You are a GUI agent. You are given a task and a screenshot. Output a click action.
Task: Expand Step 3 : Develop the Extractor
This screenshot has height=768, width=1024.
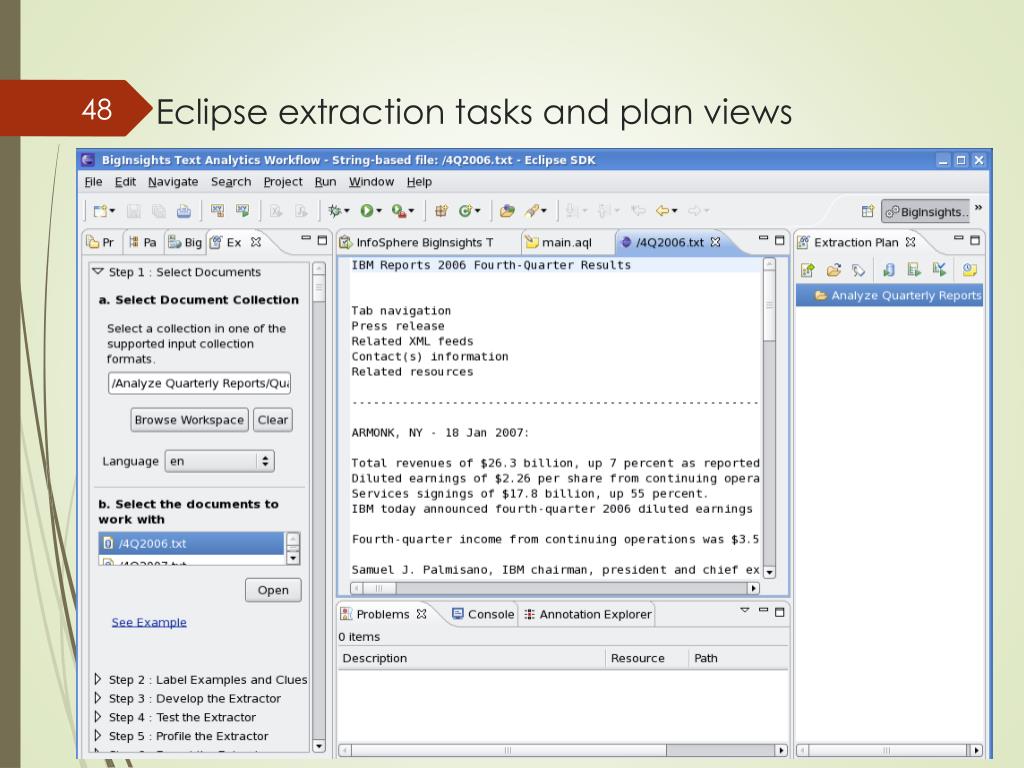click(98, 698)
